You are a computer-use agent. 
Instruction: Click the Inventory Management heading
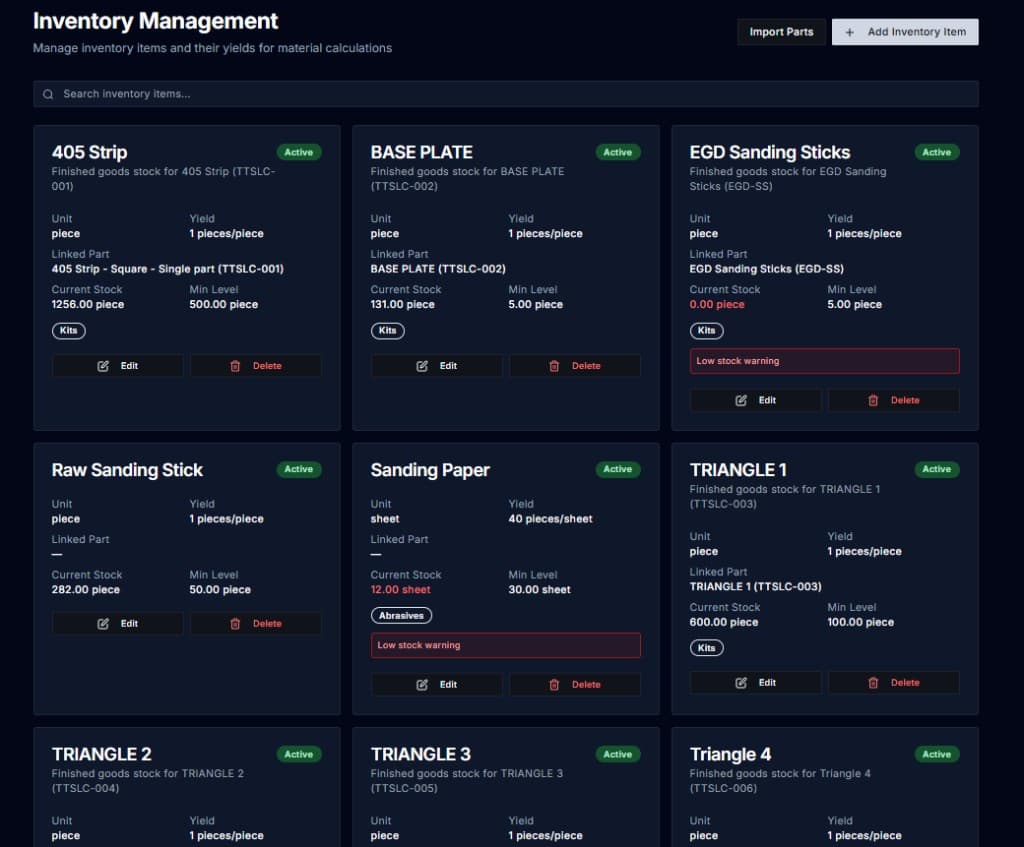tap(155, 21)
